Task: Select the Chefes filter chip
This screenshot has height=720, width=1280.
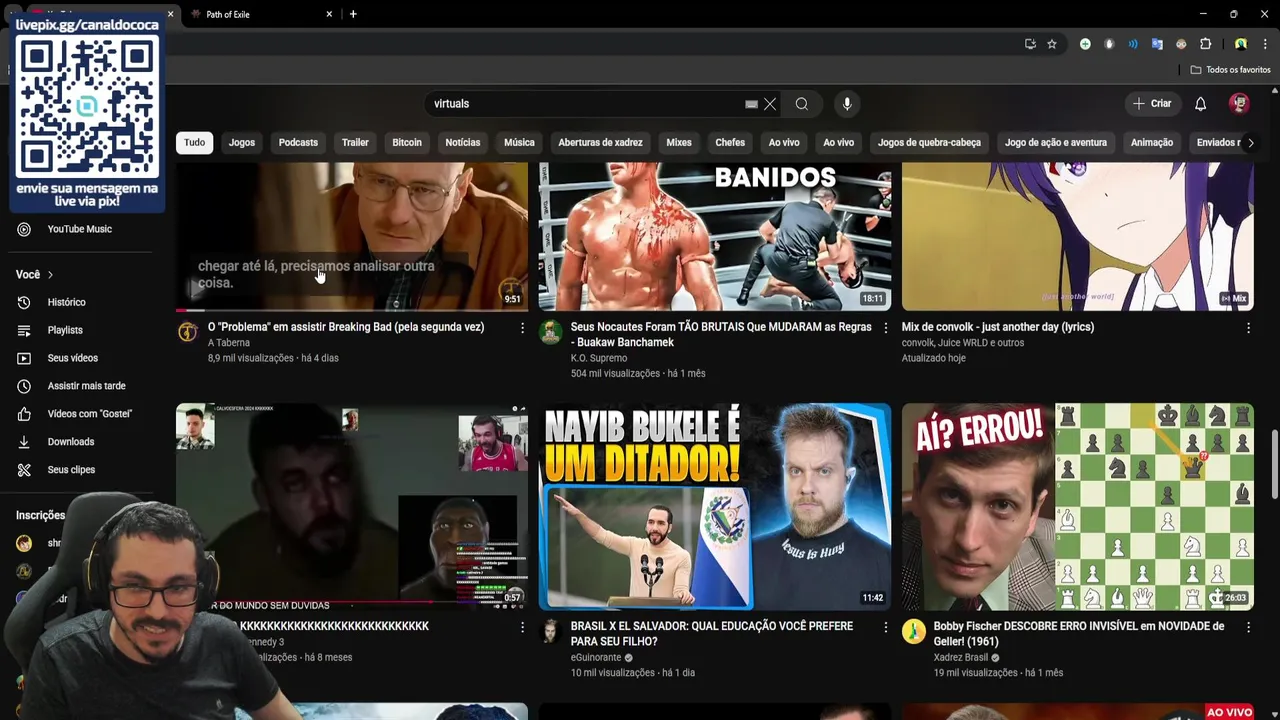Action: [730, 142]
